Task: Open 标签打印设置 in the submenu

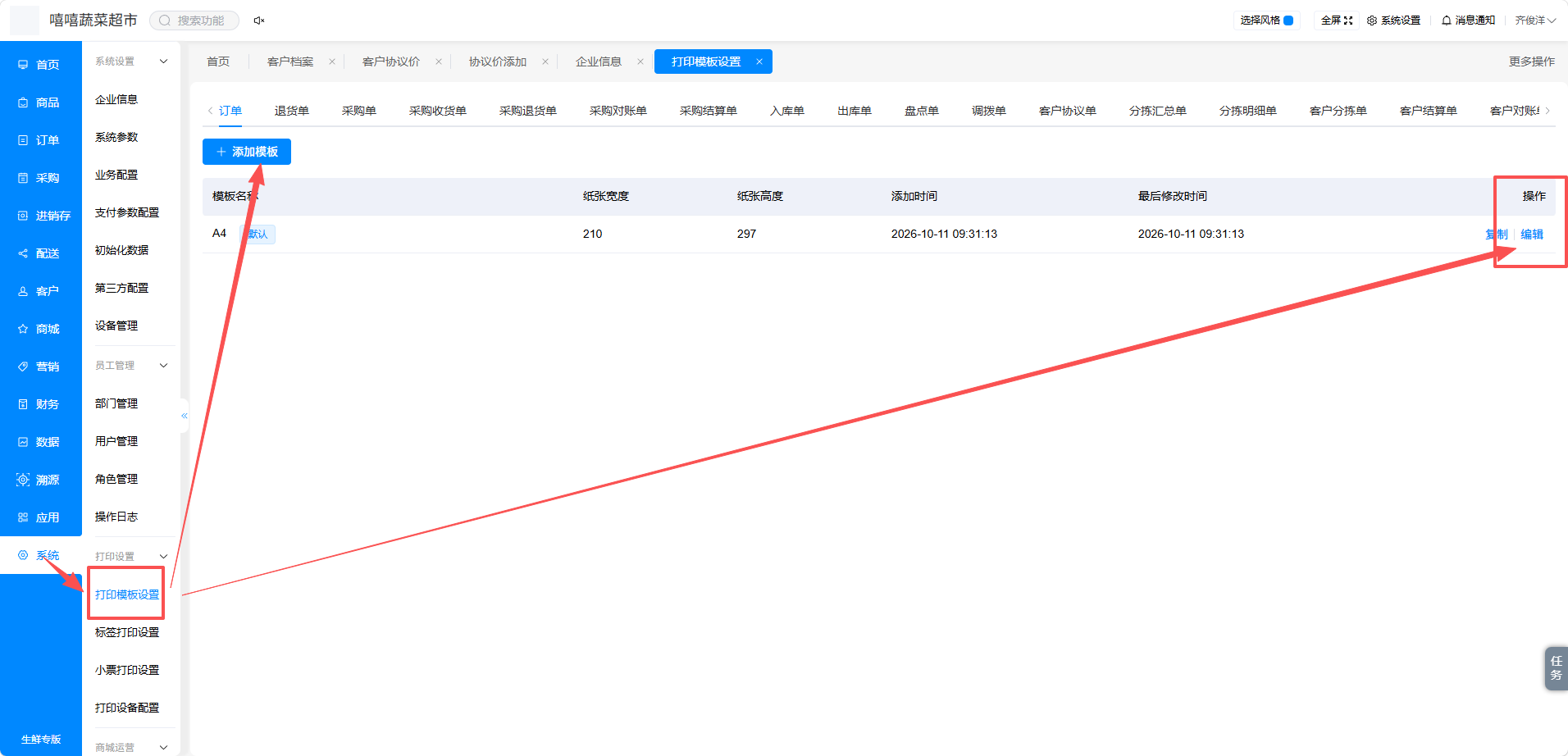Action: (127, 632)
